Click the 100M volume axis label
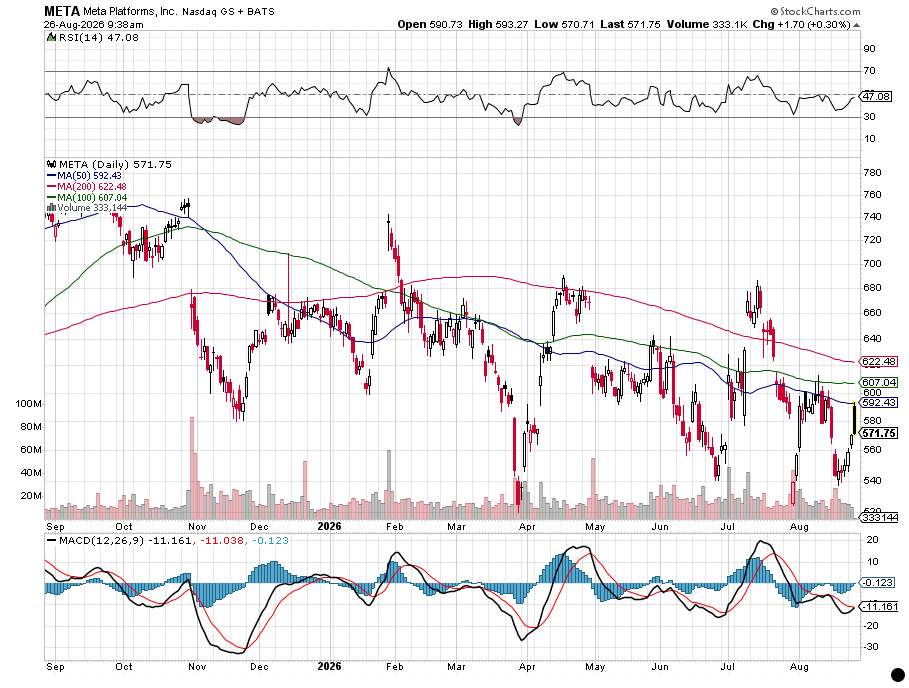The width and height of the screenshot is (909, 688). point(28,404)
